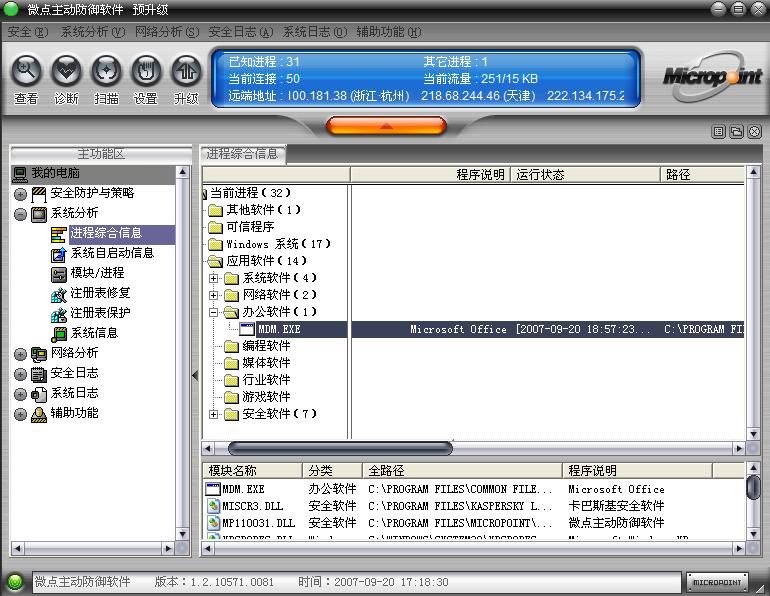Select MDM.EXE row in module list

pos(474,489)
